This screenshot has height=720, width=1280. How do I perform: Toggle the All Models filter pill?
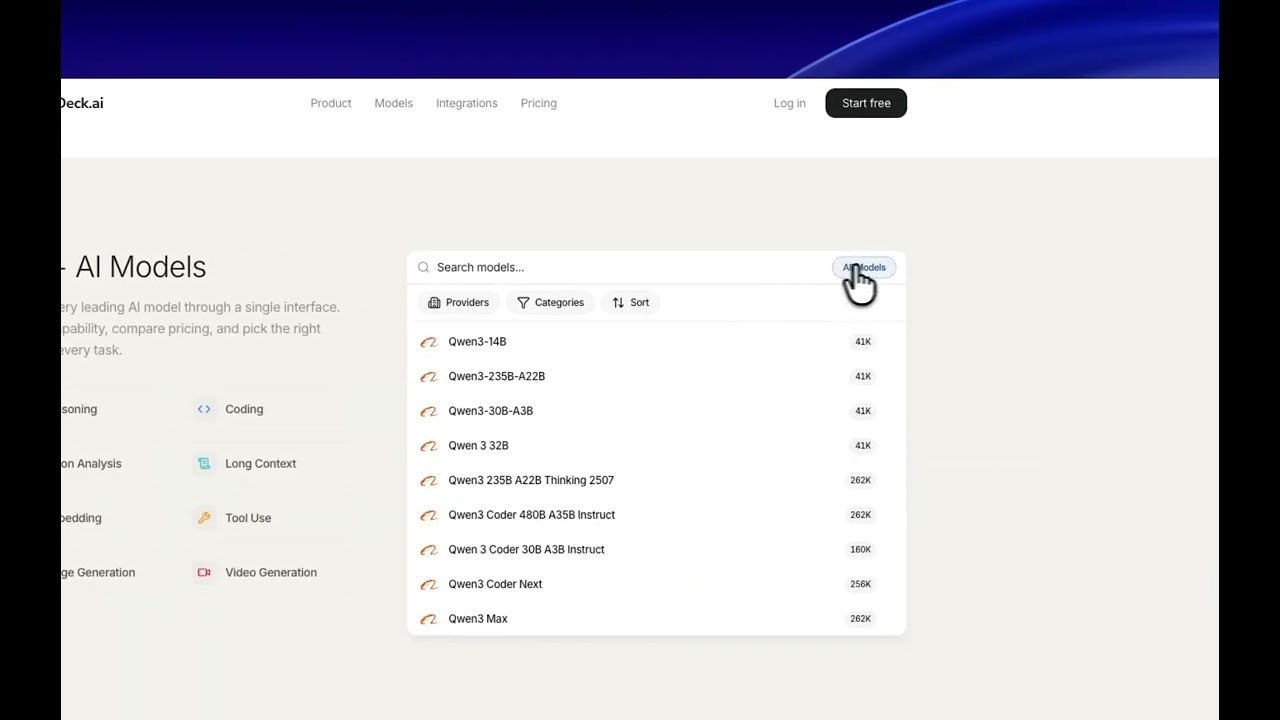point(864,267)
